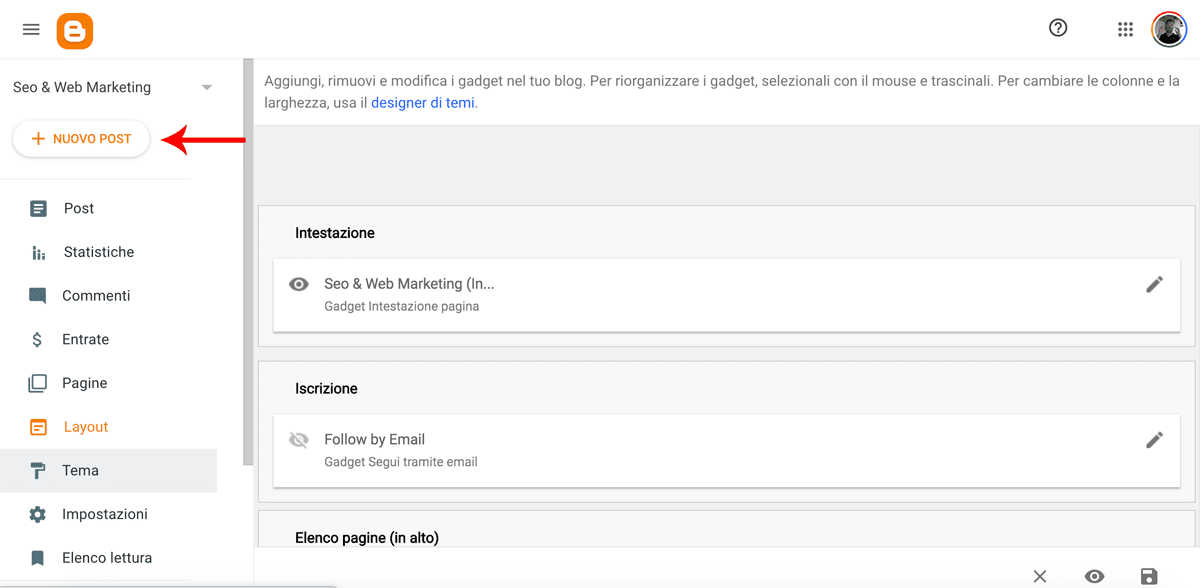Select the Seo & Web Marketing gadget title
The image size is (1200, 588).
[409, 284]
